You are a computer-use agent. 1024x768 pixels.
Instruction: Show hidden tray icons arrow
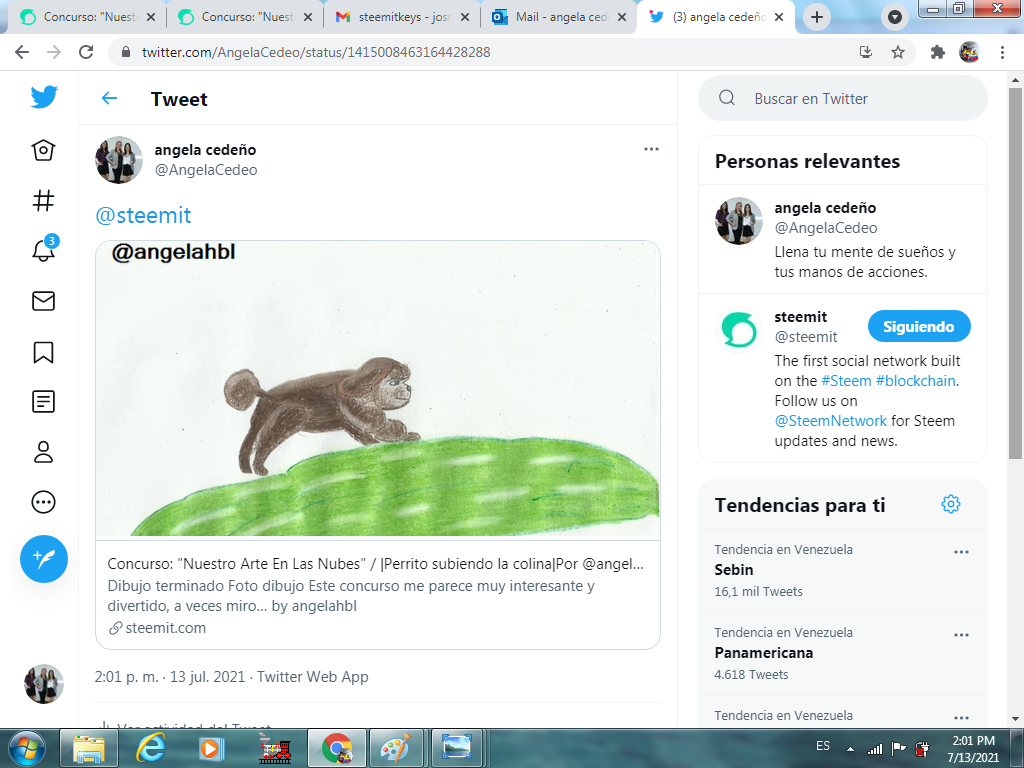850,749
